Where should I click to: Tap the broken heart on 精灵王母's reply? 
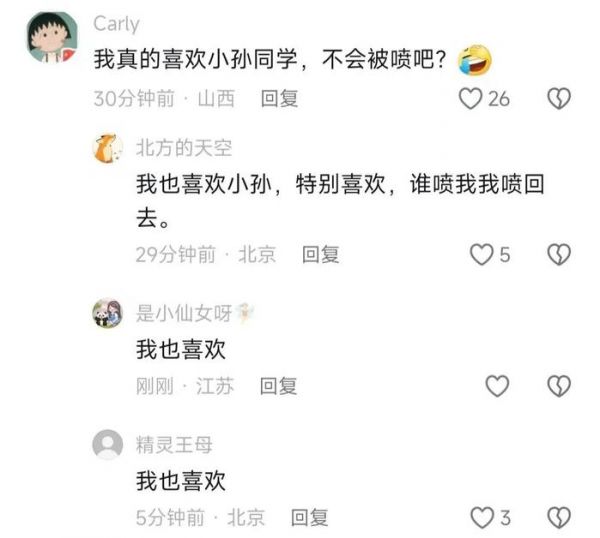(559, 518)
